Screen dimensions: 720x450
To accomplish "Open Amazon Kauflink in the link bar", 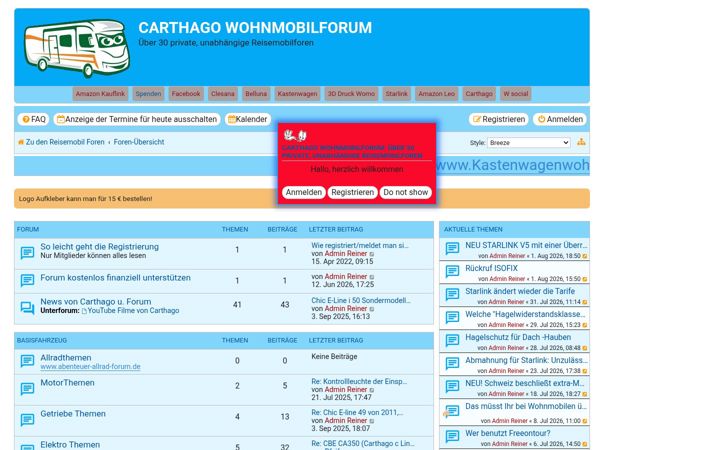I will point(100,94).
